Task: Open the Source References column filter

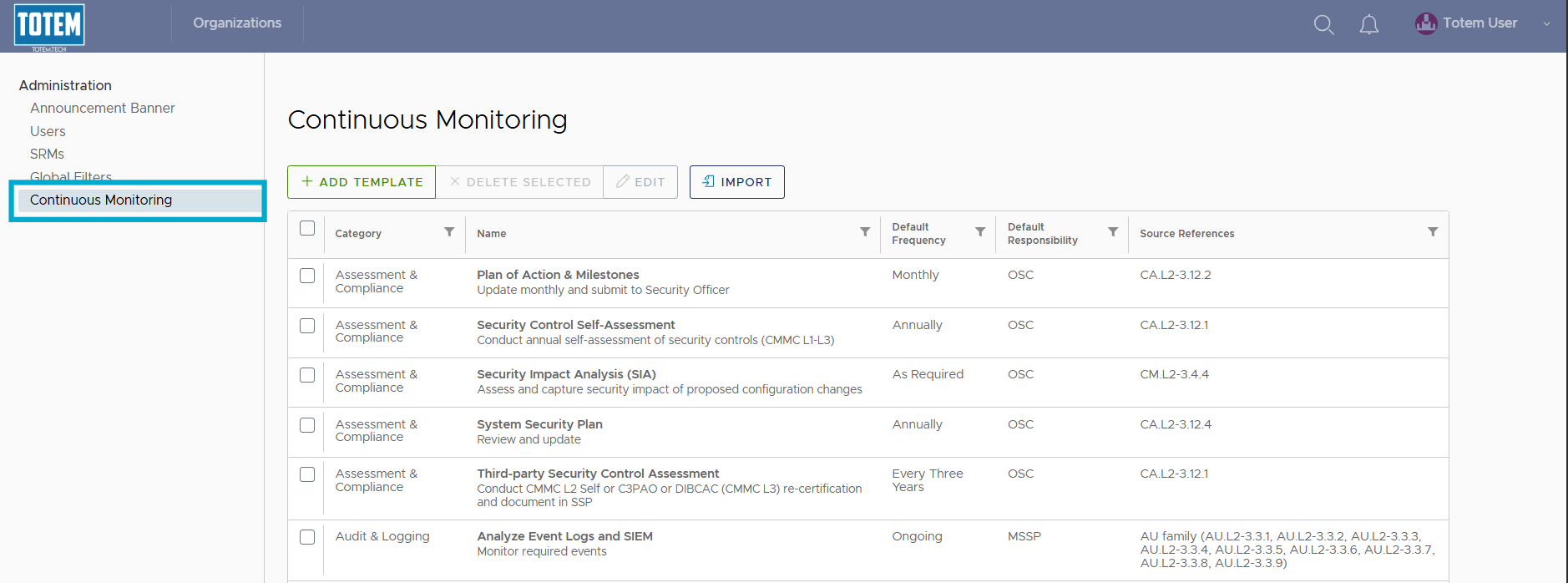Action: click(1433, 231)
